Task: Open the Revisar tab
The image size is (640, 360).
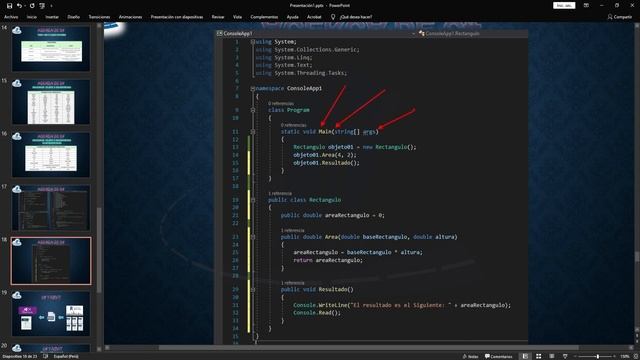Action: (218, 17)
